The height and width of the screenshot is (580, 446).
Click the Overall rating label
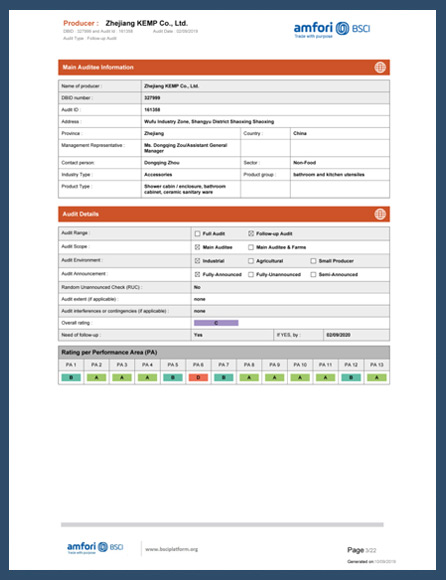point(77,323)
